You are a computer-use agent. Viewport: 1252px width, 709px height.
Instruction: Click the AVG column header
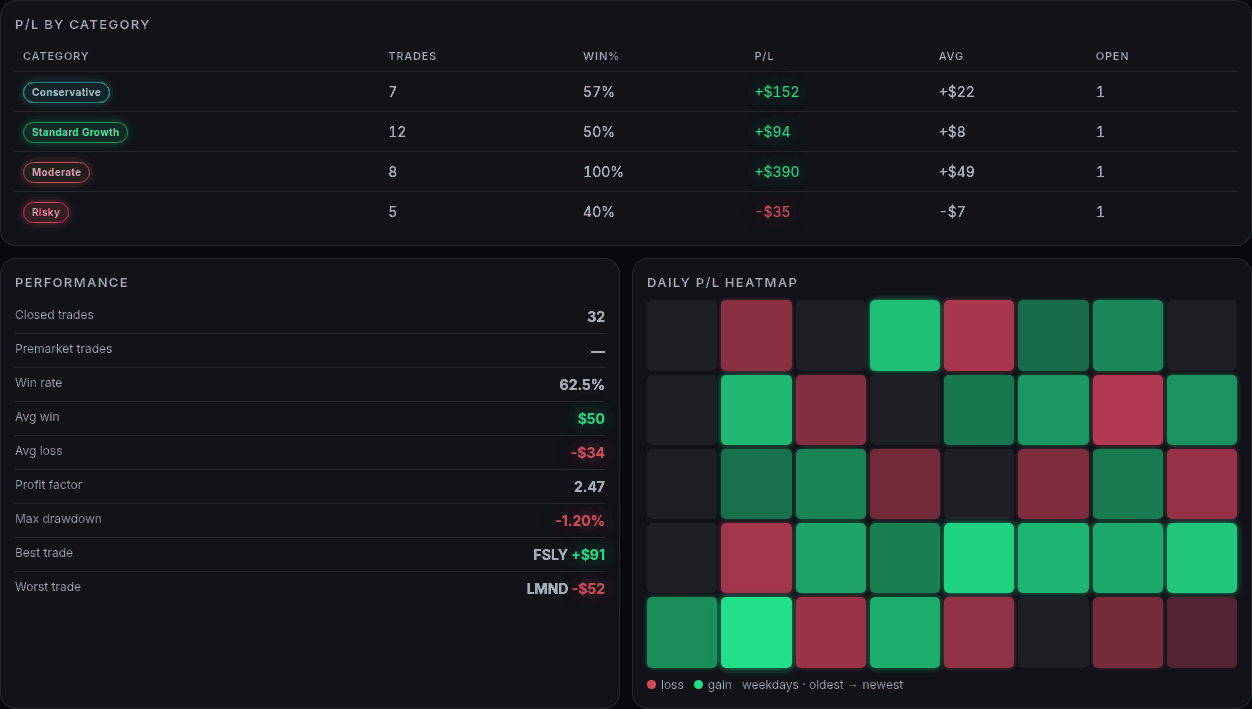pos(951,56)
